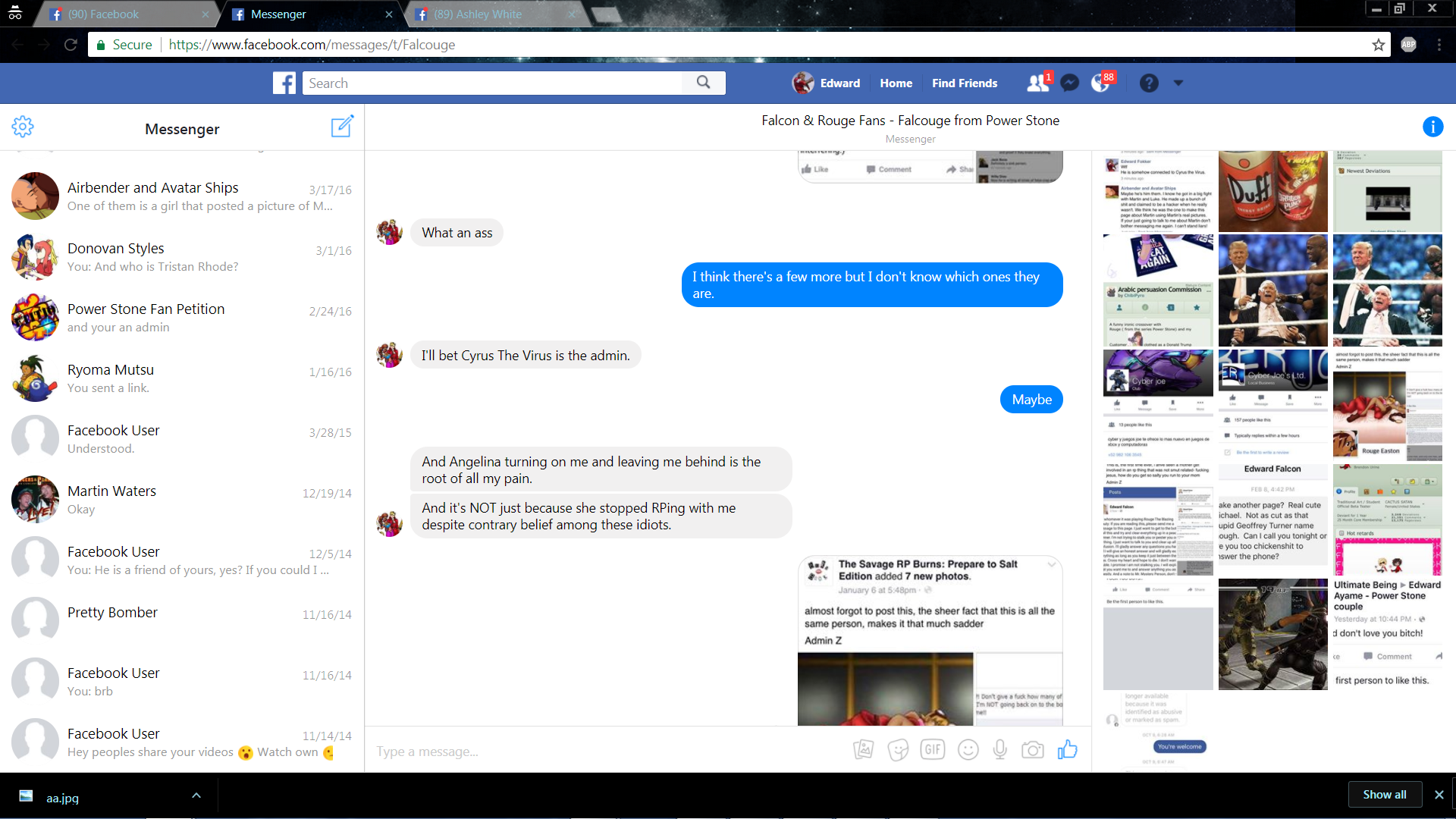Open Martin Waters conversation

coord(182,500)
